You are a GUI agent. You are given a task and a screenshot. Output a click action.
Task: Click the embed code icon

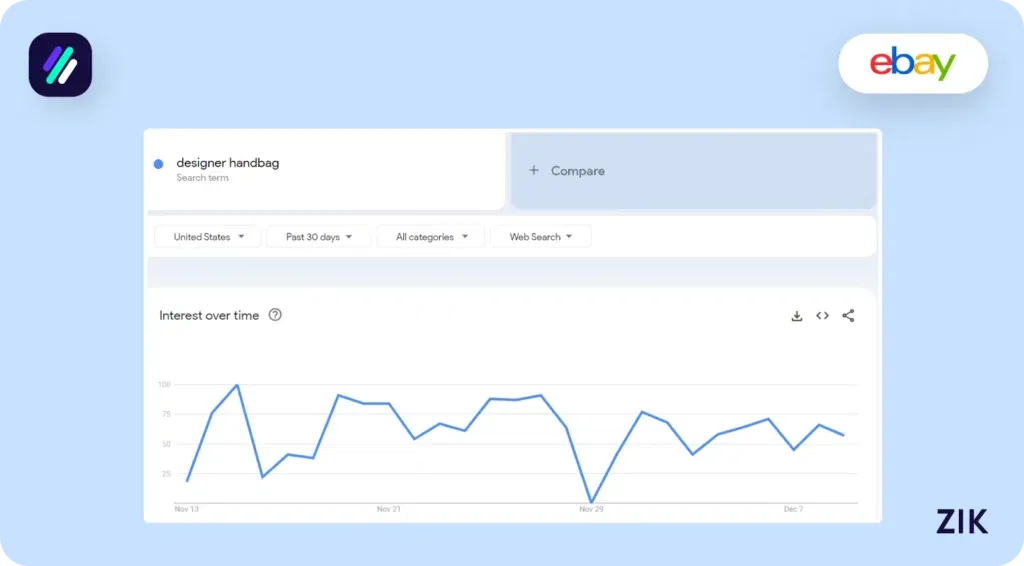coord(822,316)
